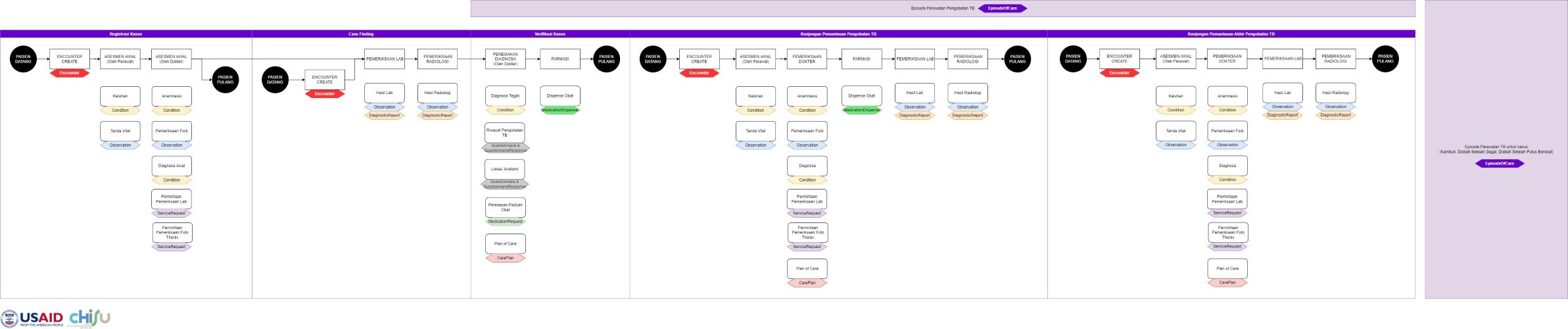Click Condition tag under Diagnosa Tegak
The image size is (1568, 329).
coord(506,110)
